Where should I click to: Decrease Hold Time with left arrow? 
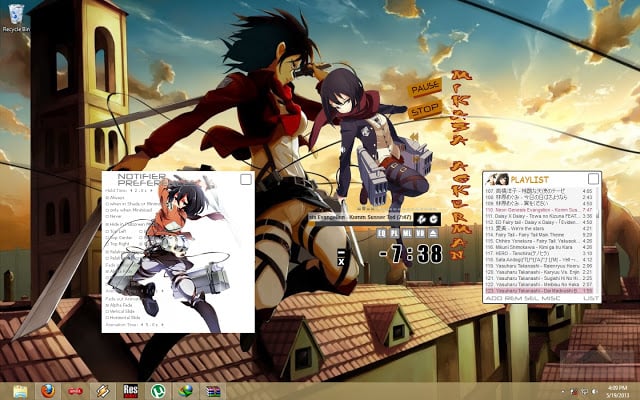tap(131, 190)
